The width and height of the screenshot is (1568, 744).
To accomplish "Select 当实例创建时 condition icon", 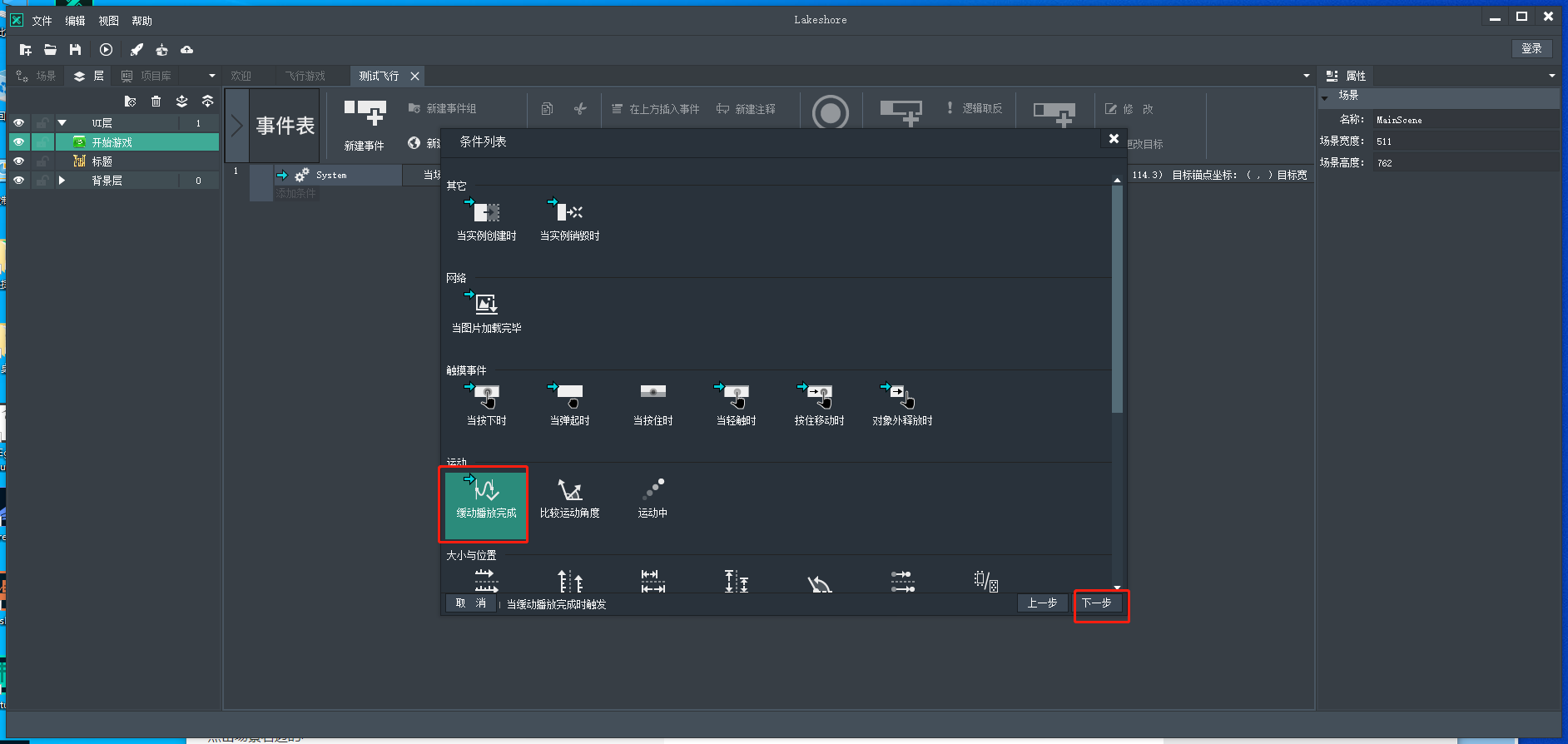I will (487, 220).
